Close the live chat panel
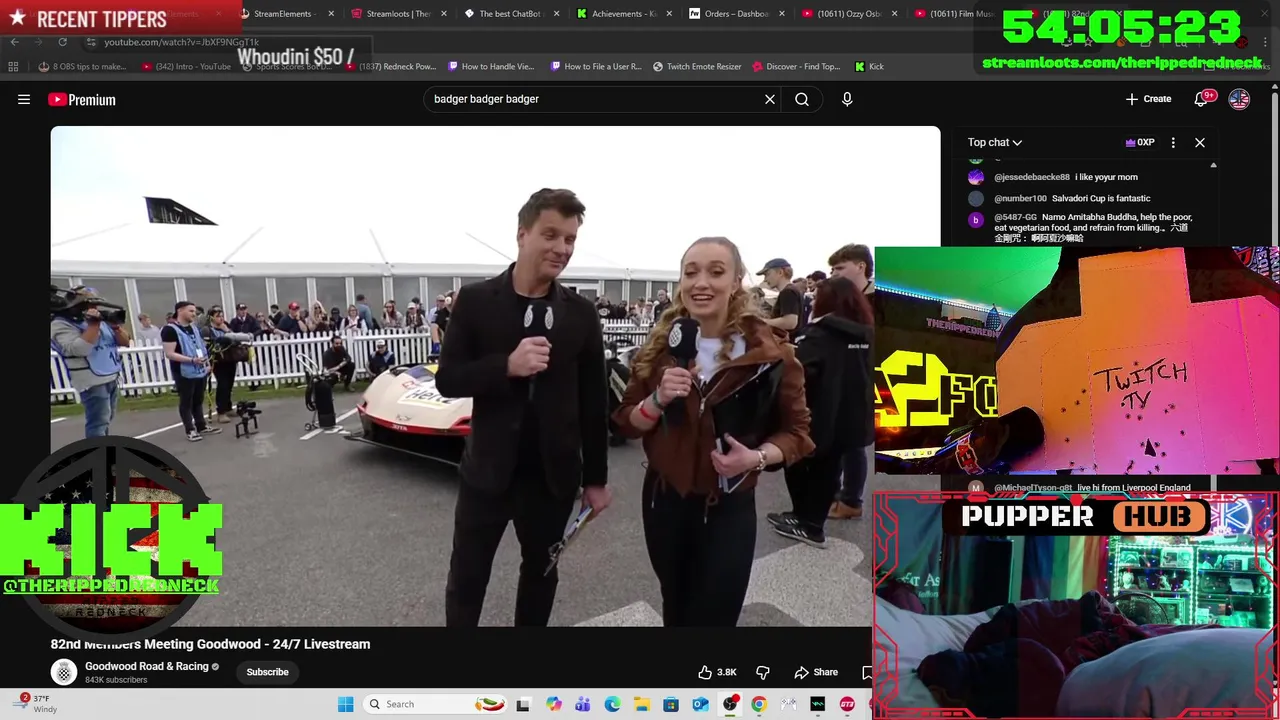This screenshot has height=720, width=1280. click(1200, 142)
